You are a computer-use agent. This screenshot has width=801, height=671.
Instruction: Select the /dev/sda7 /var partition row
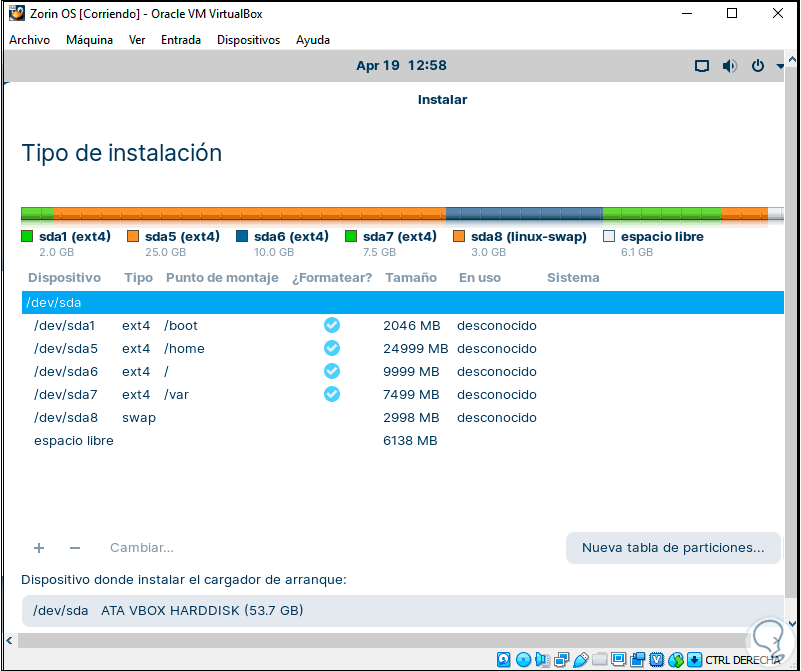coord(403,394)
